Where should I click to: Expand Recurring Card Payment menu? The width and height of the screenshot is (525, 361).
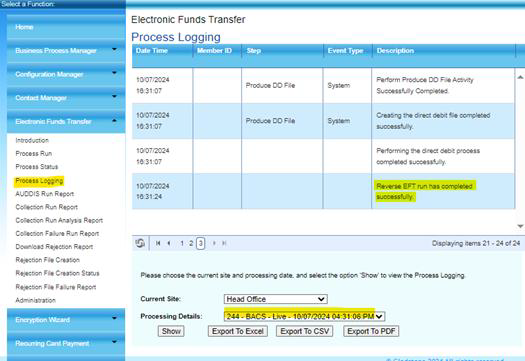click(x=66, y=343)
